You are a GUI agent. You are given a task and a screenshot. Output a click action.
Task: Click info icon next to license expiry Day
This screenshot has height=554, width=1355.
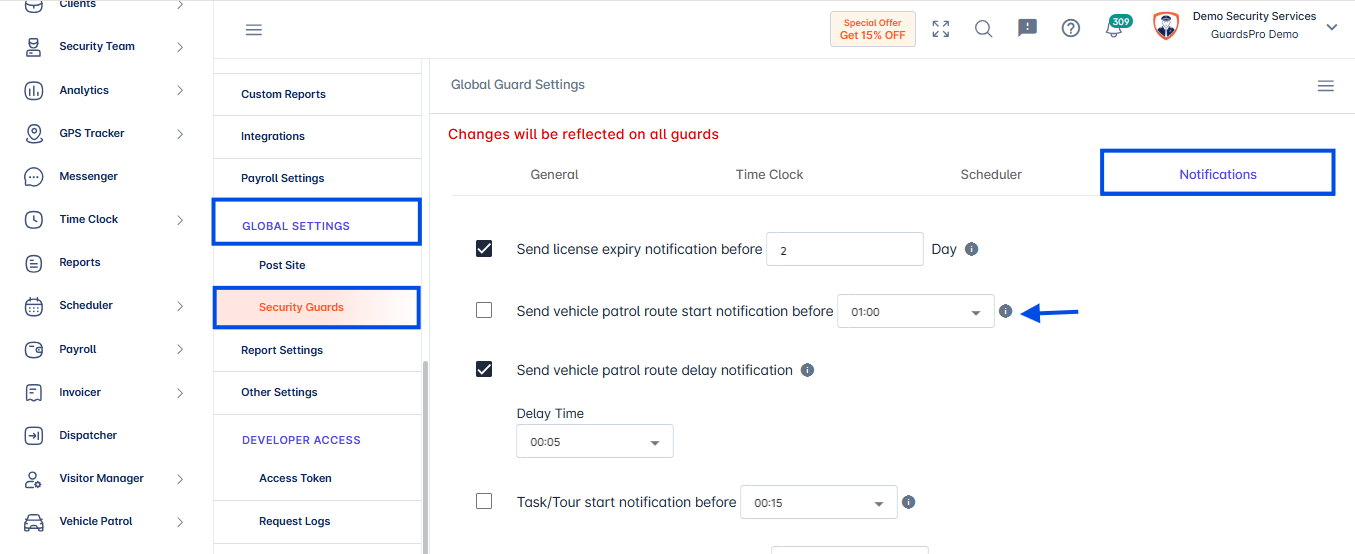(x=971, y=249)
